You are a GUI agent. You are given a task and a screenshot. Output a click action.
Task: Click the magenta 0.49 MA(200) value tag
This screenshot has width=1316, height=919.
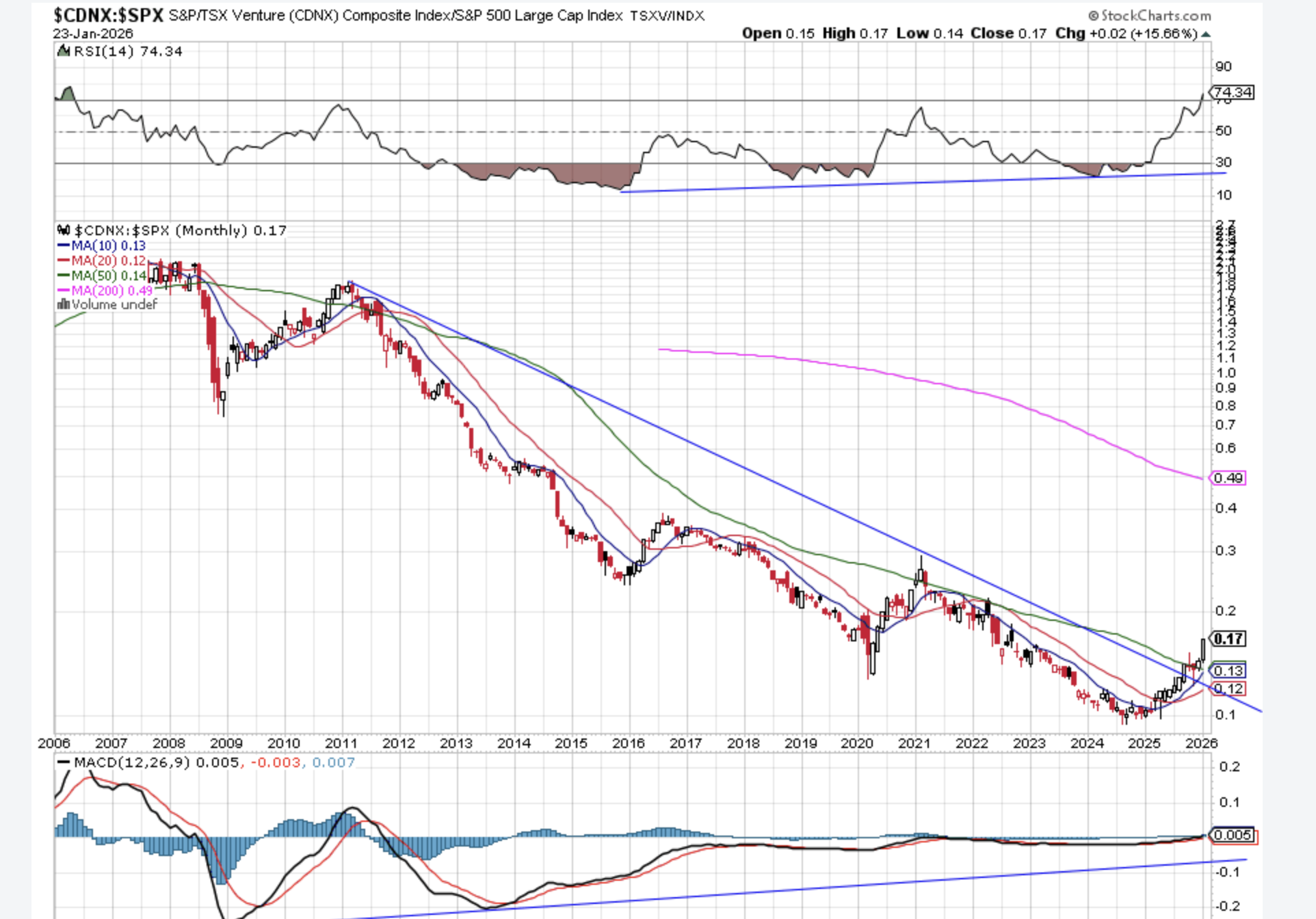coord(1228,478)
